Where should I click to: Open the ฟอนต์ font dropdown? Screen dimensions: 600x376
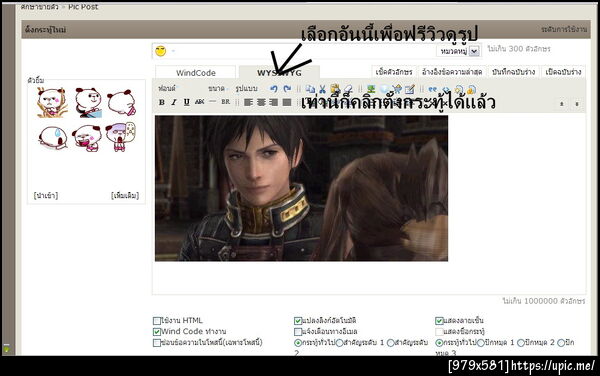(168, 88)
